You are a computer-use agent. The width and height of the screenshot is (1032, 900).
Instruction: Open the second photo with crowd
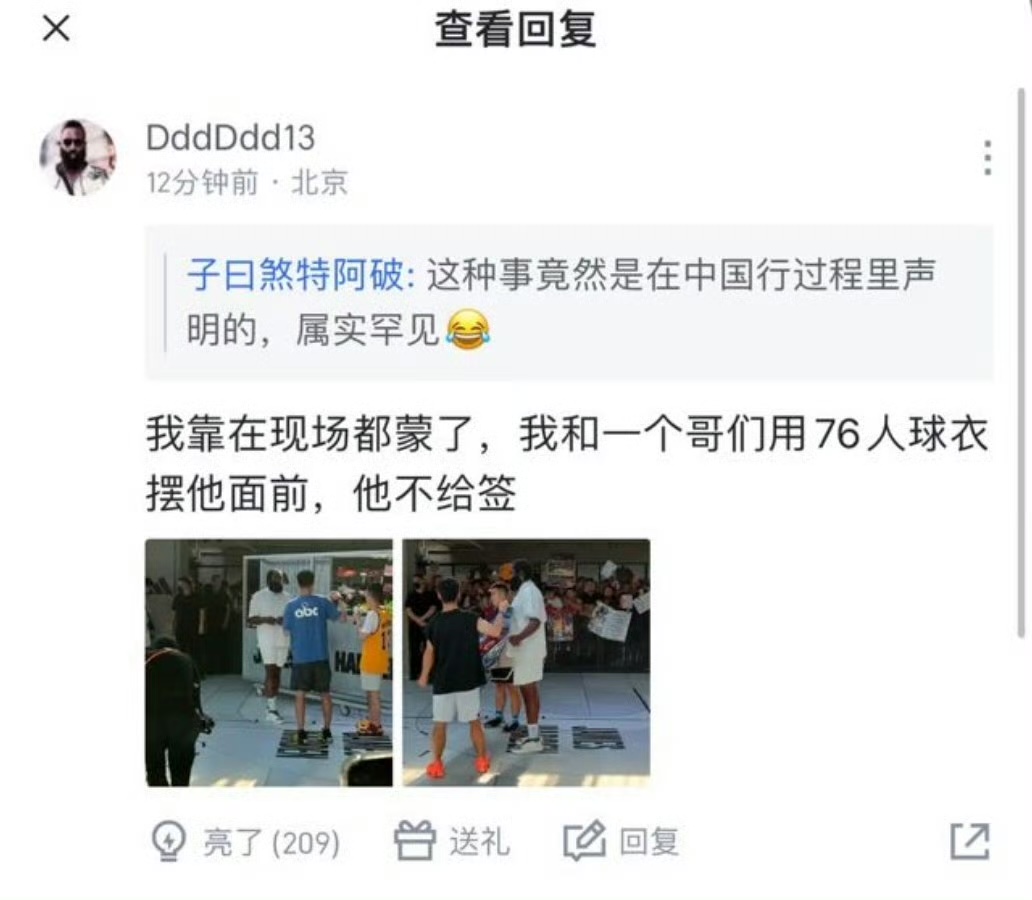(527, 662)
